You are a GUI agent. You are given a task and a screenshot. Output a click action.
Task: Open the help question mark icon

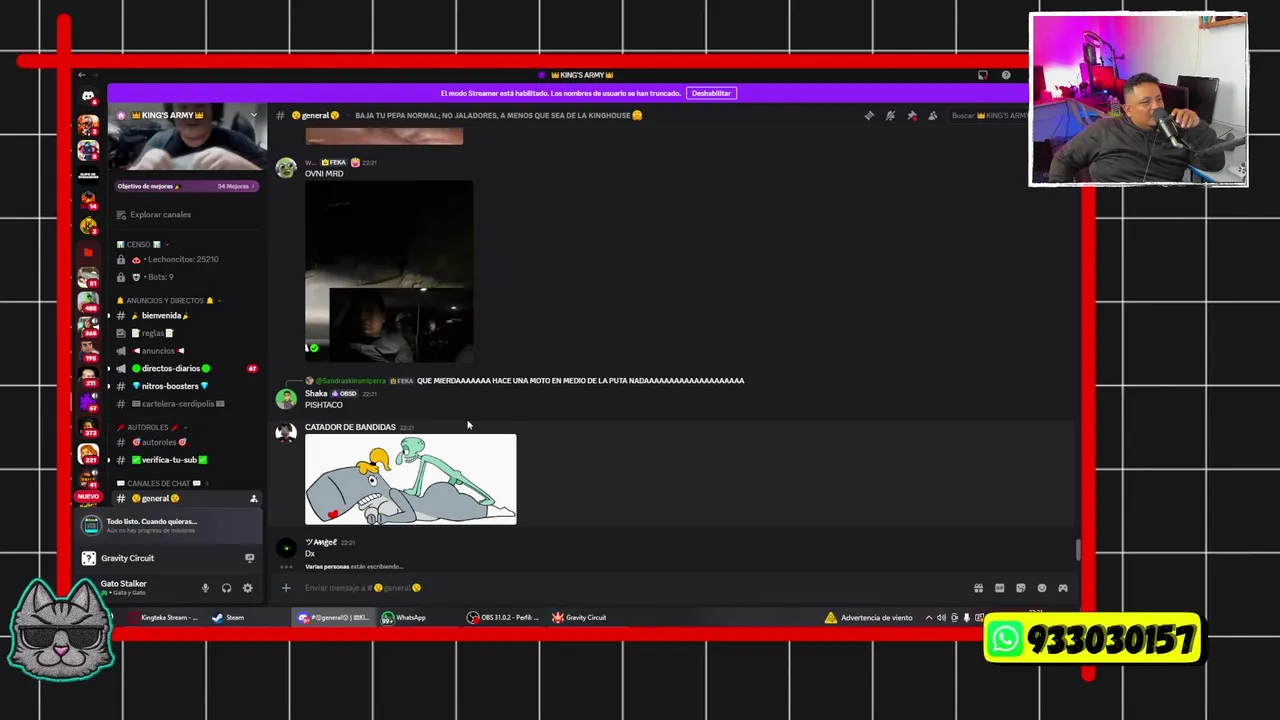click(x=1006, y=75)
